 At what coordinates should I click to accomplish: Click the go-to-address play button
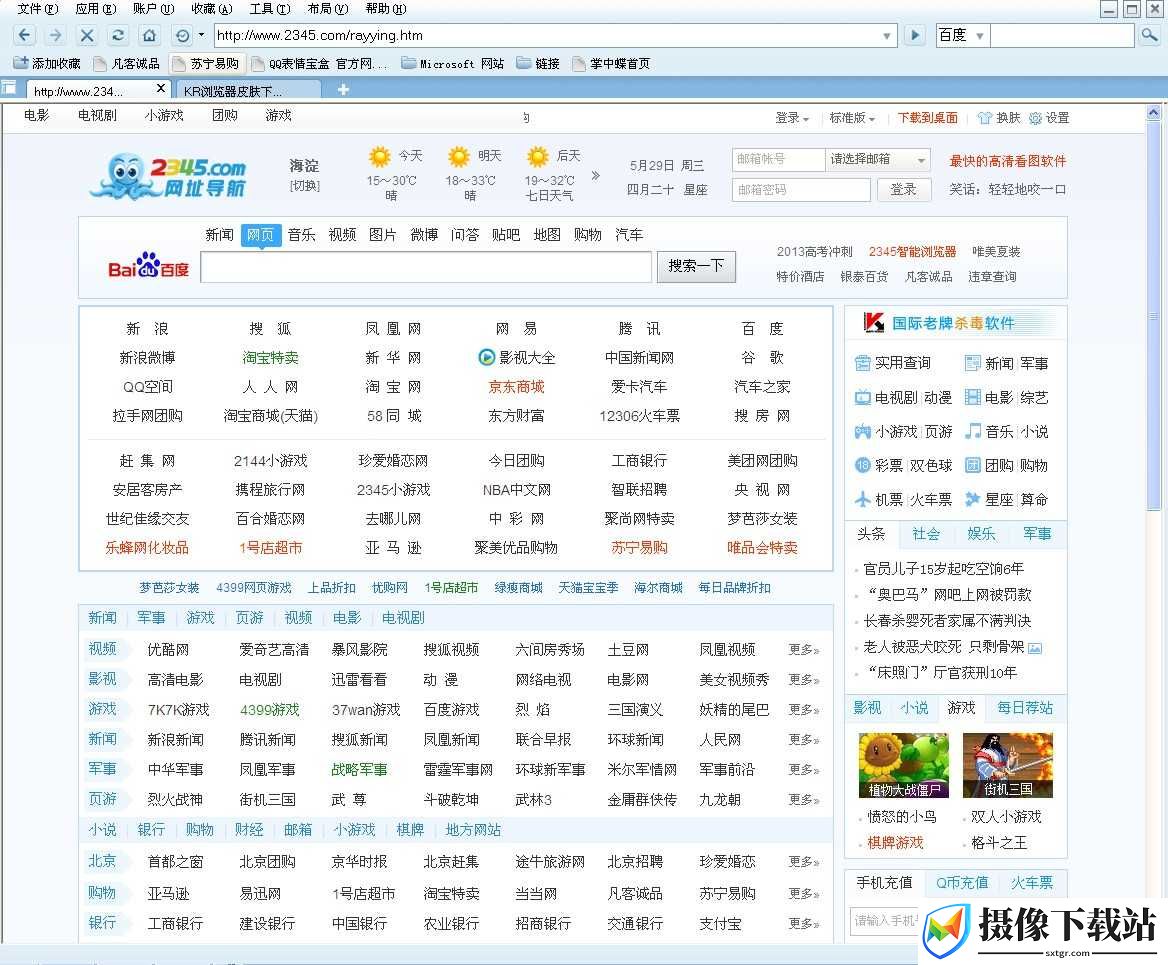(915, 35)
